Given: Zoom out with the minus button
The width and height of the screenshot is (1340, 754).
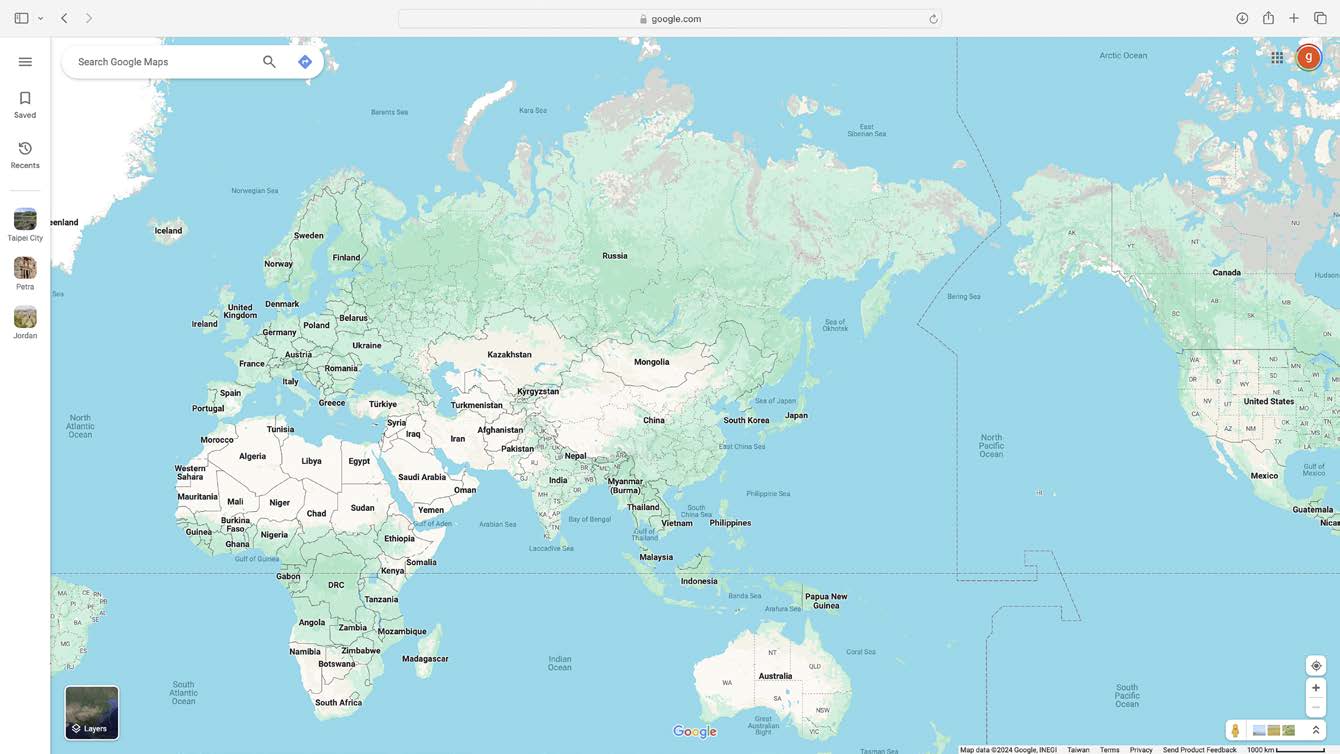Looking at the screenshot, I should [x=1316, y=708].
